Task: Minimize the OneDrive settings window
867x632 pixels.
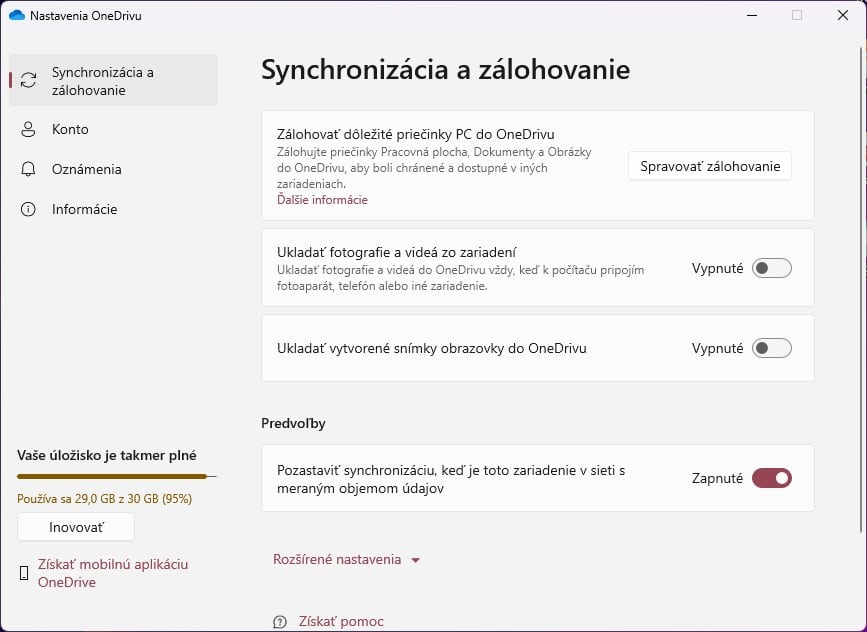Action: click(x=751, y=15)
